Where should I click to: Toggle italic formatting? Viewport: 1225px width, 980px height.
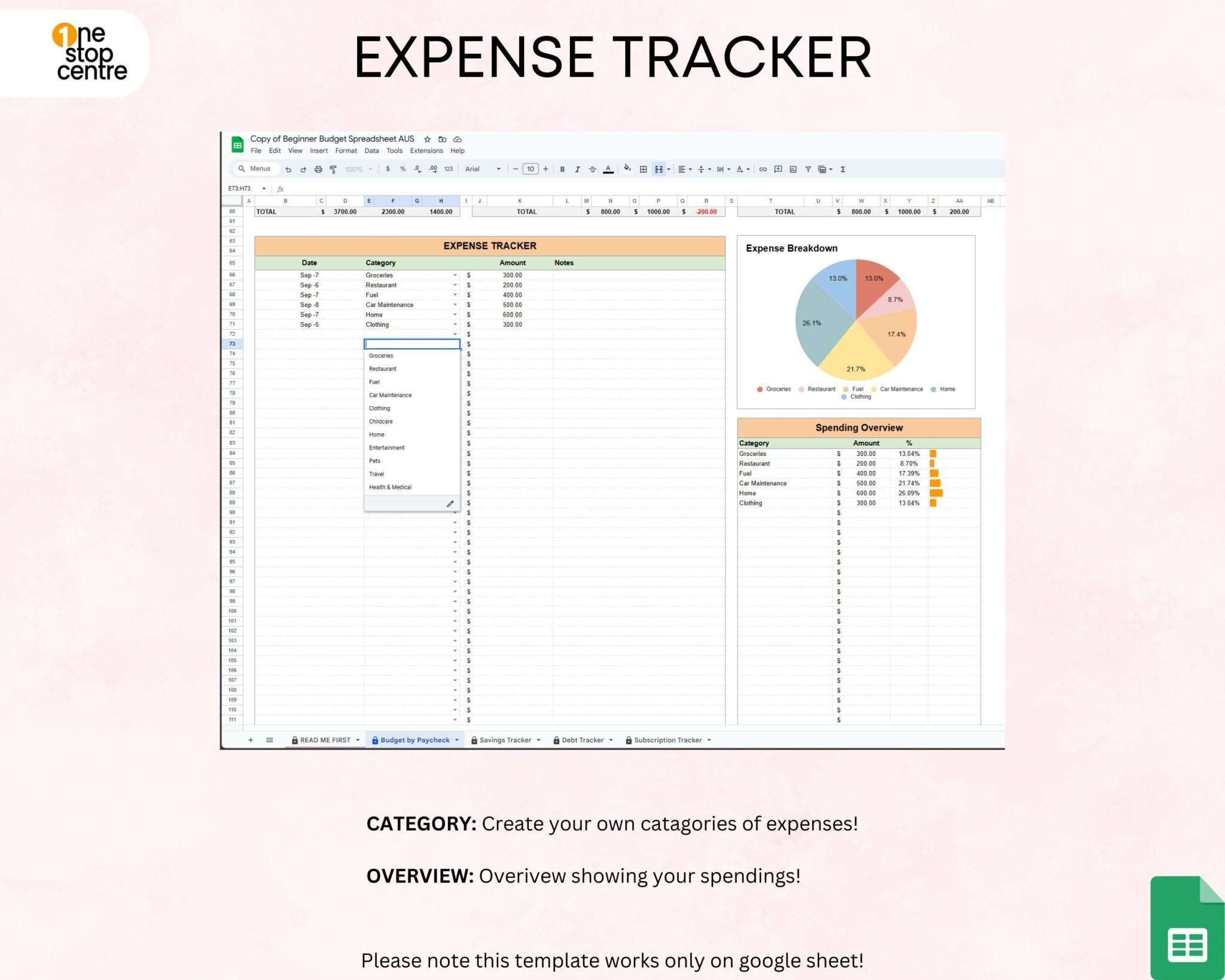tap(578, 169)
